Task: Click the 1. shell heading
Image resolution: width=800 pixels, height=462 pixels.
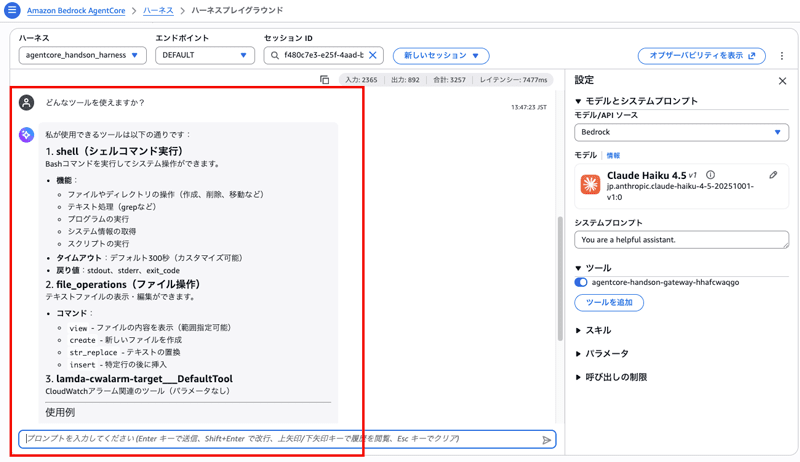Action: pos(114,151)
